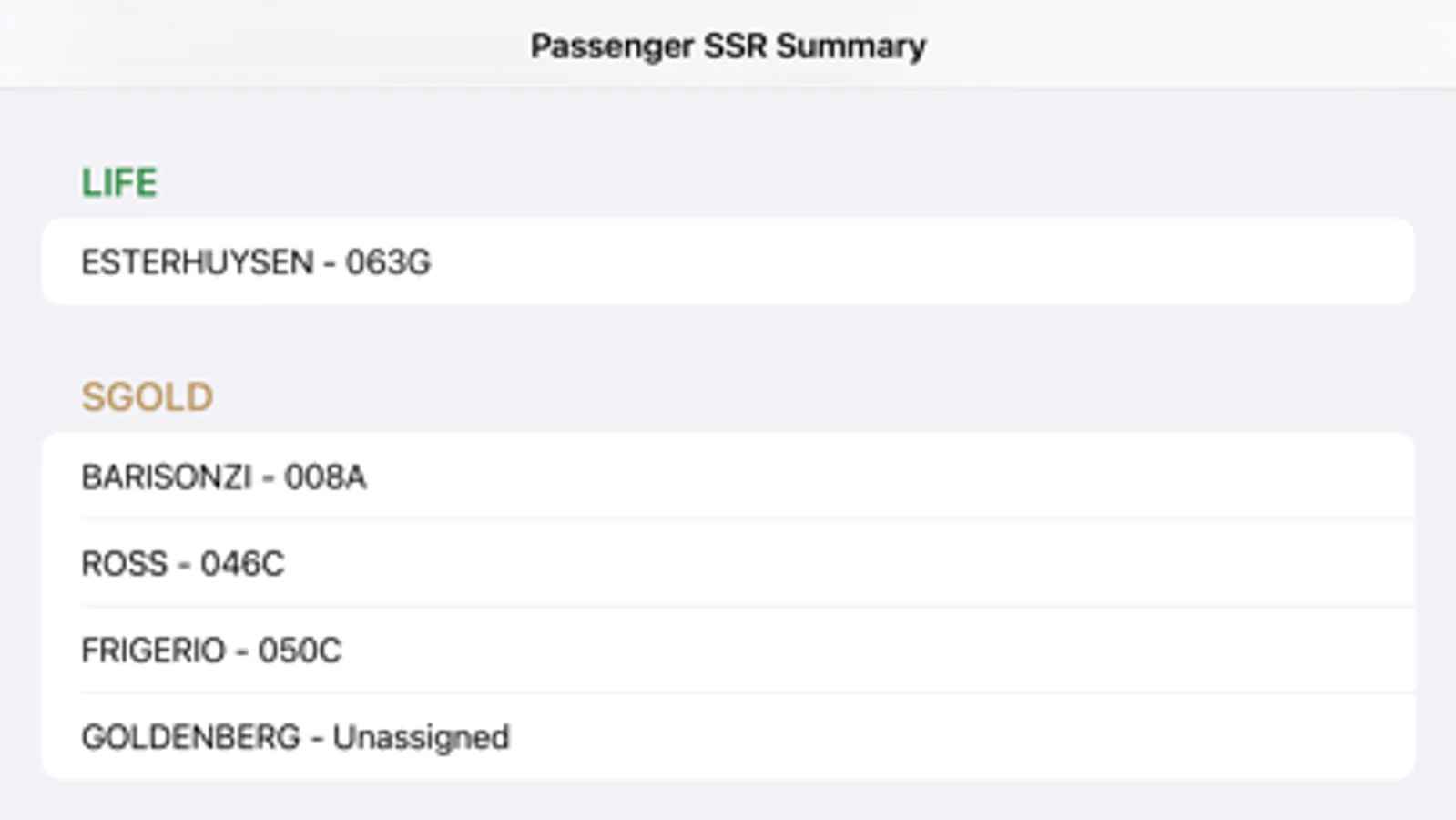The height and width of the screenshot is (820, 1456).
Task: Click the Passenger SSR Summary title
Action: click(x=728, y=46)
